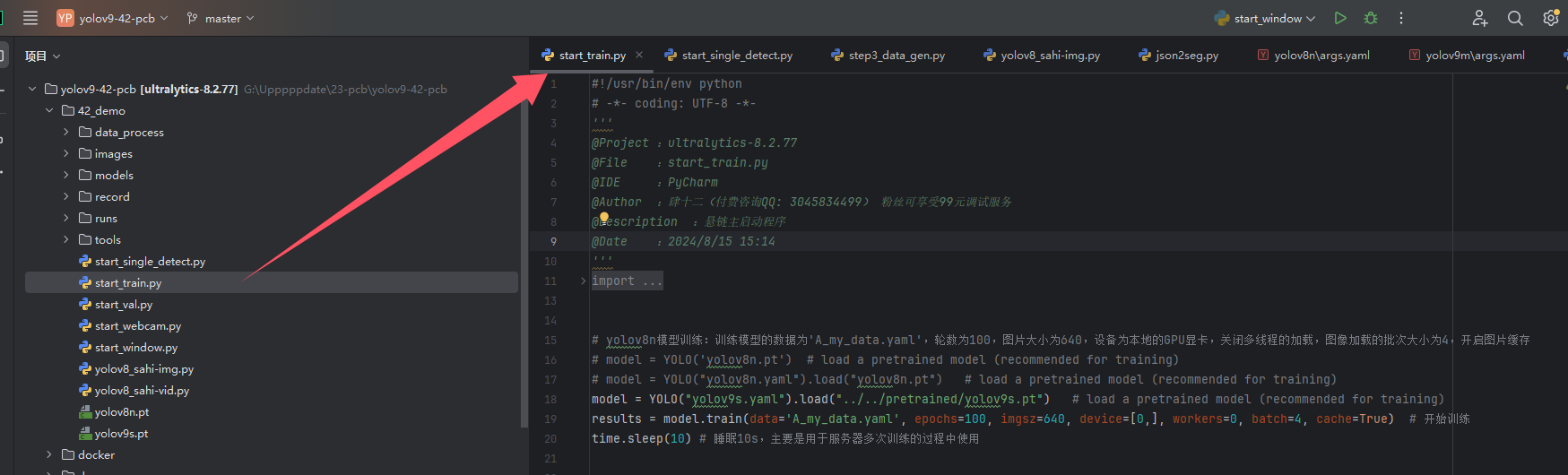Click the python icon of start_val.py row
The height and width of the screenshot is (475, 1568).
85,304
